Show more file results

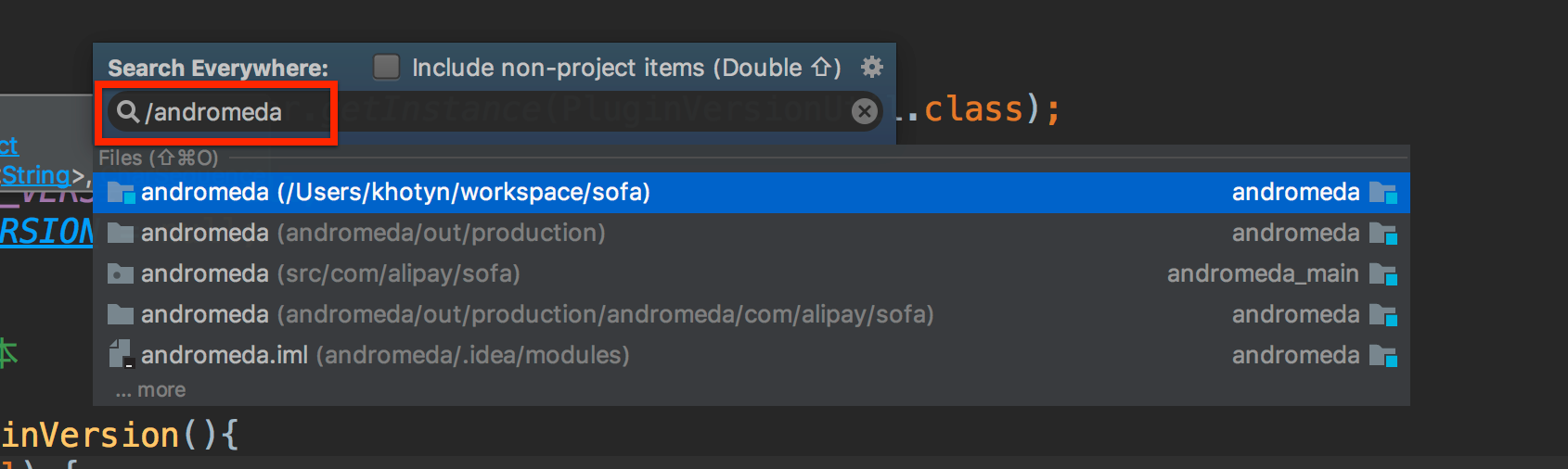coord(150,390)
